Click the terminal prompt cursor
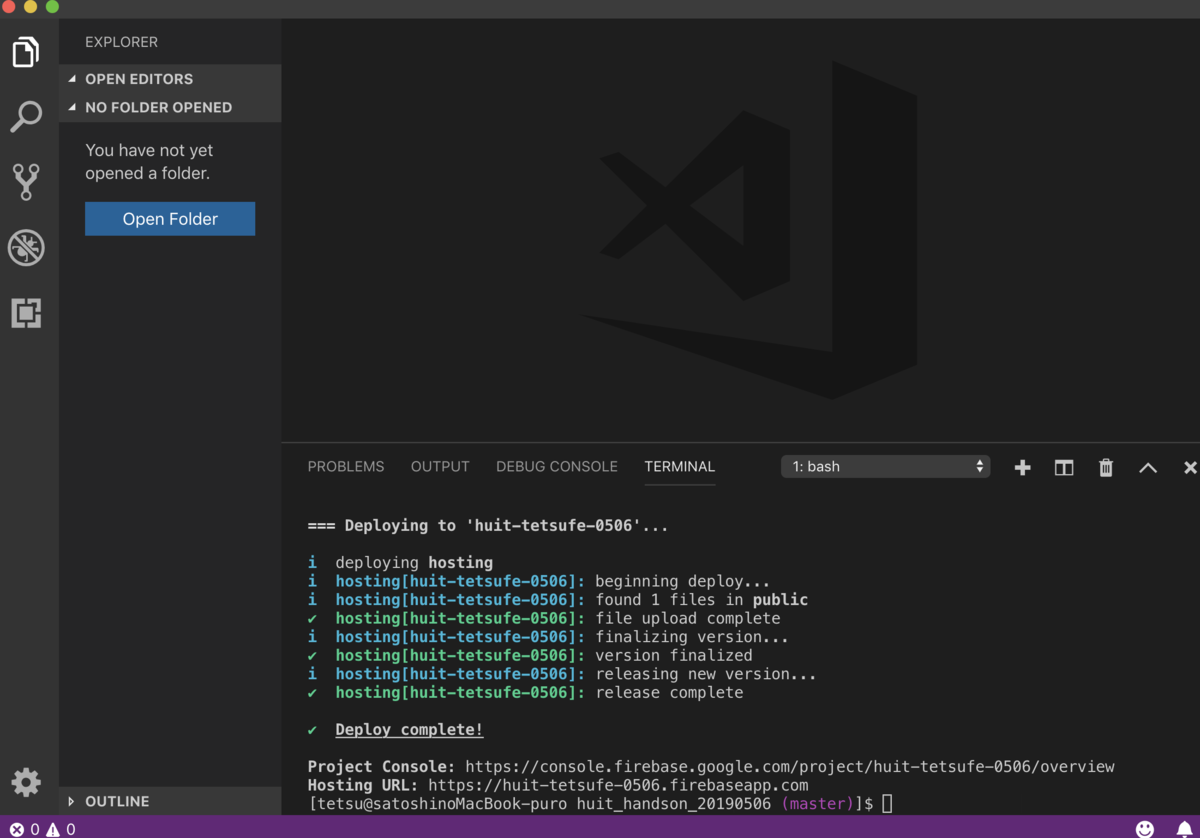Screen dimensions: 1200x838 click(887, 804)
